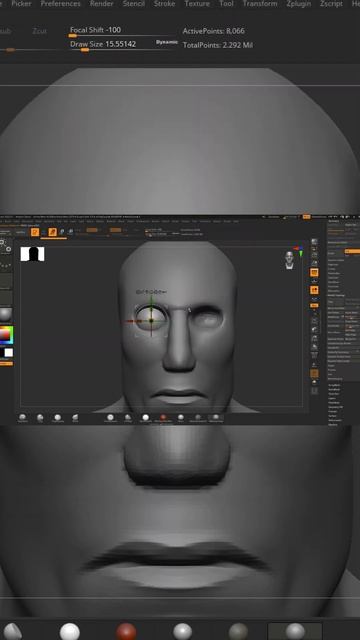Viewport: 360px width, 640px height.
Task: Click the rainbow color picker in inset window
Action: (6, 335)
